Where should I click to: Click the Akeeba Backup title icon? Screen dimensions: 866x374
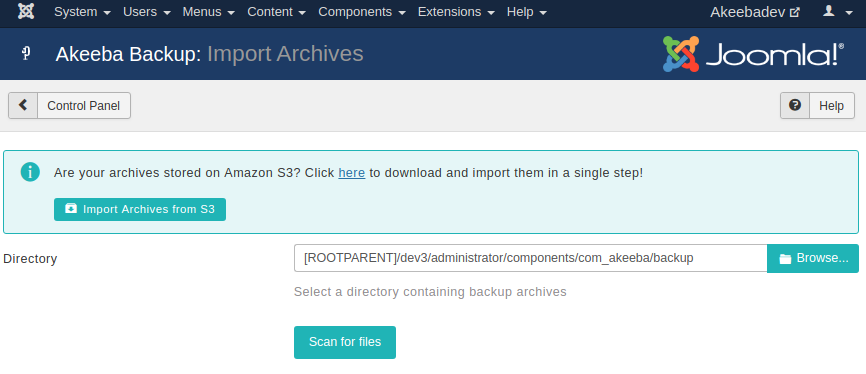pyautogui.click(x=25, y=54)
